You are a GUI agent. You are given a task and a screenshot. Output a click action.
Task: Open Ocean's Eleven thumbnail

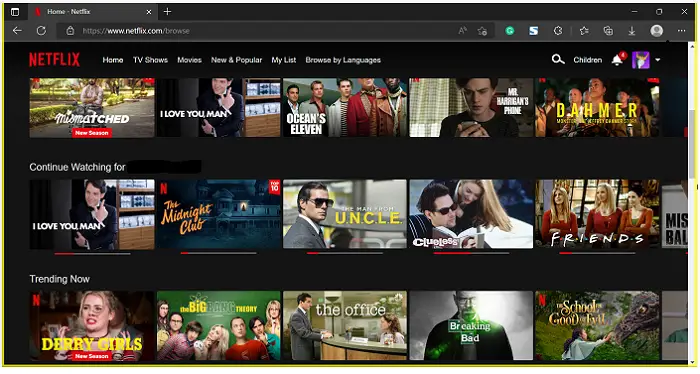tap(345, 108)
